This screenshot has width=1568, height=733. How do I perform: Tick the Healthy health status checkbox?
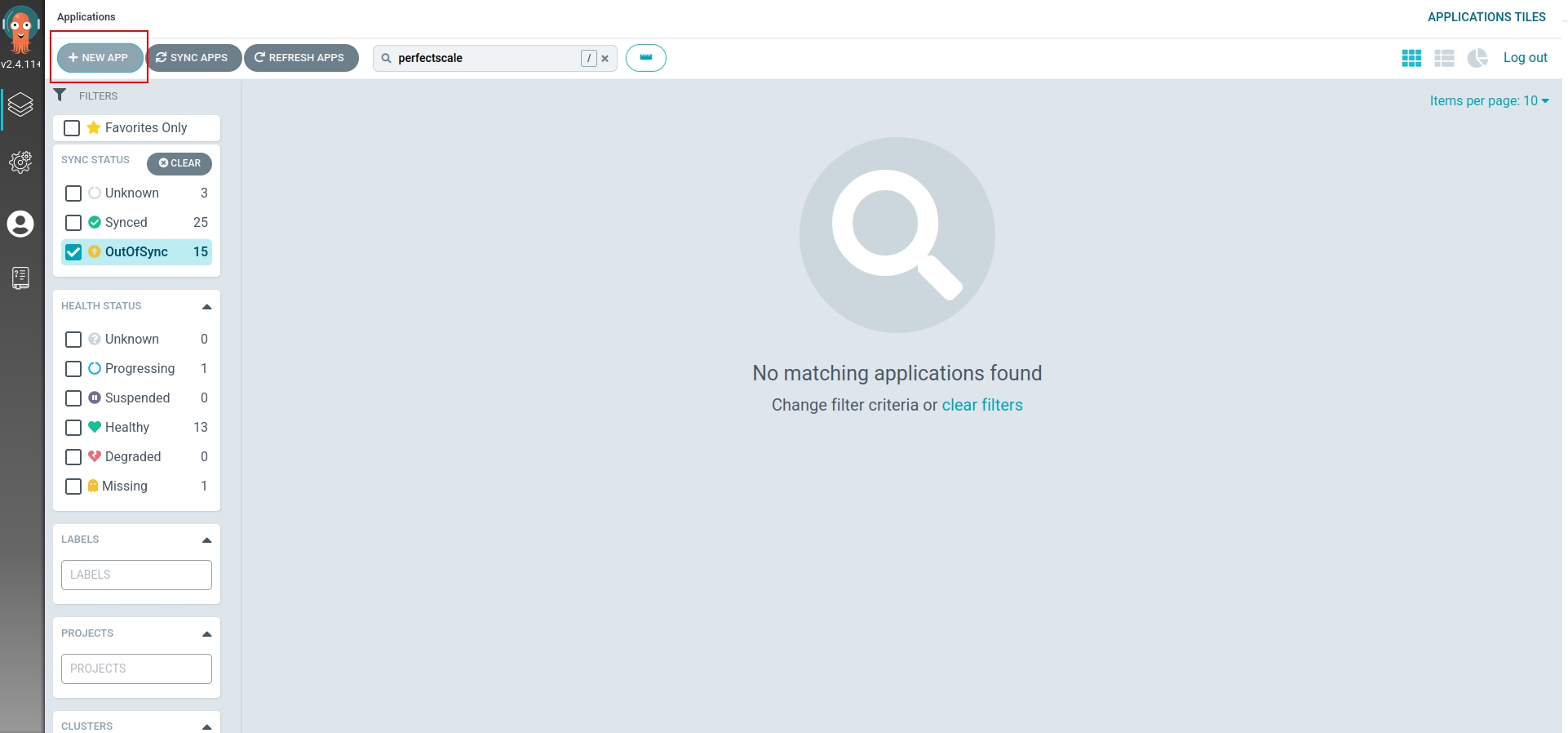(73, 428)
